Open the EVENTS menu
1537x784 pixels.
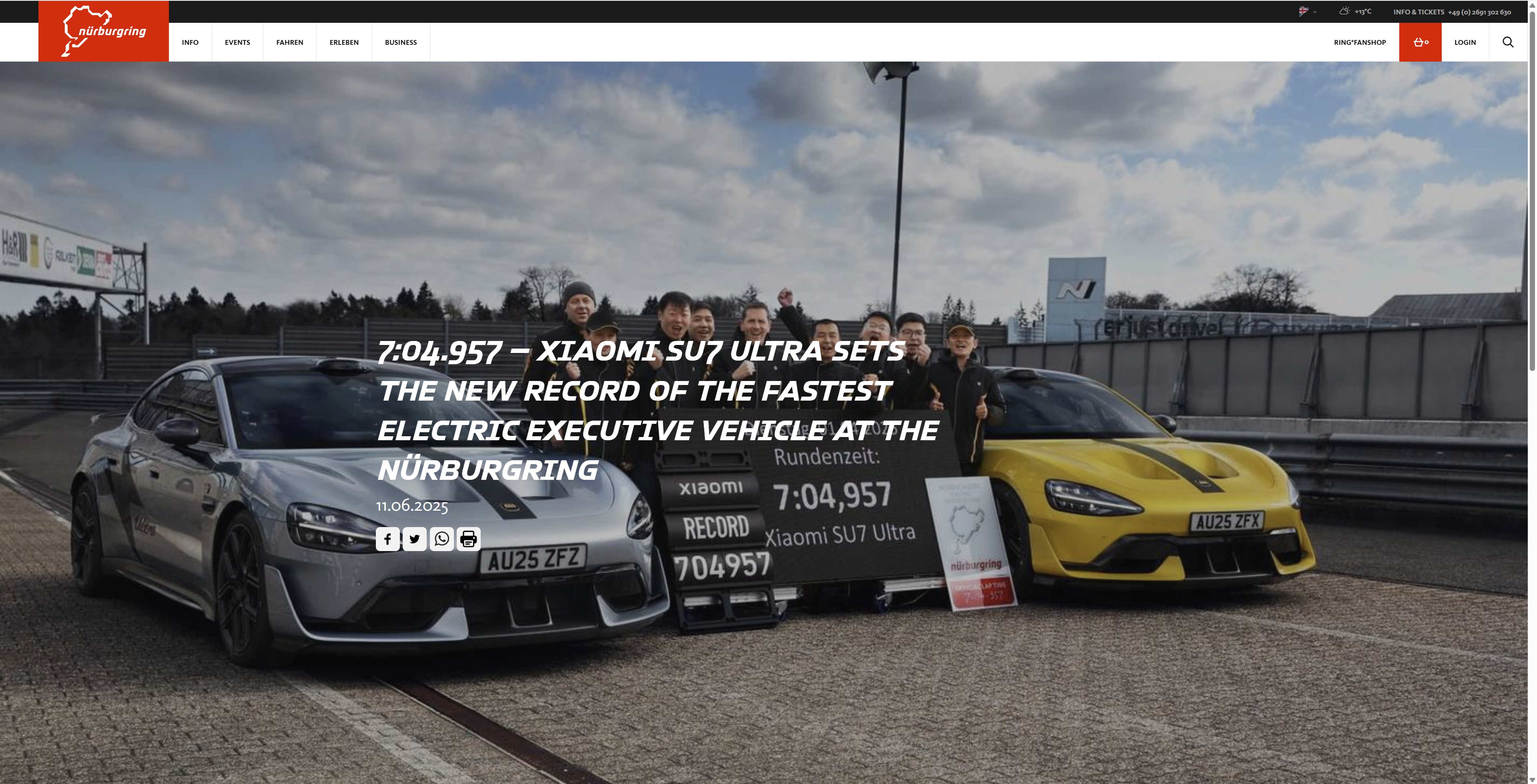[237, 42]
